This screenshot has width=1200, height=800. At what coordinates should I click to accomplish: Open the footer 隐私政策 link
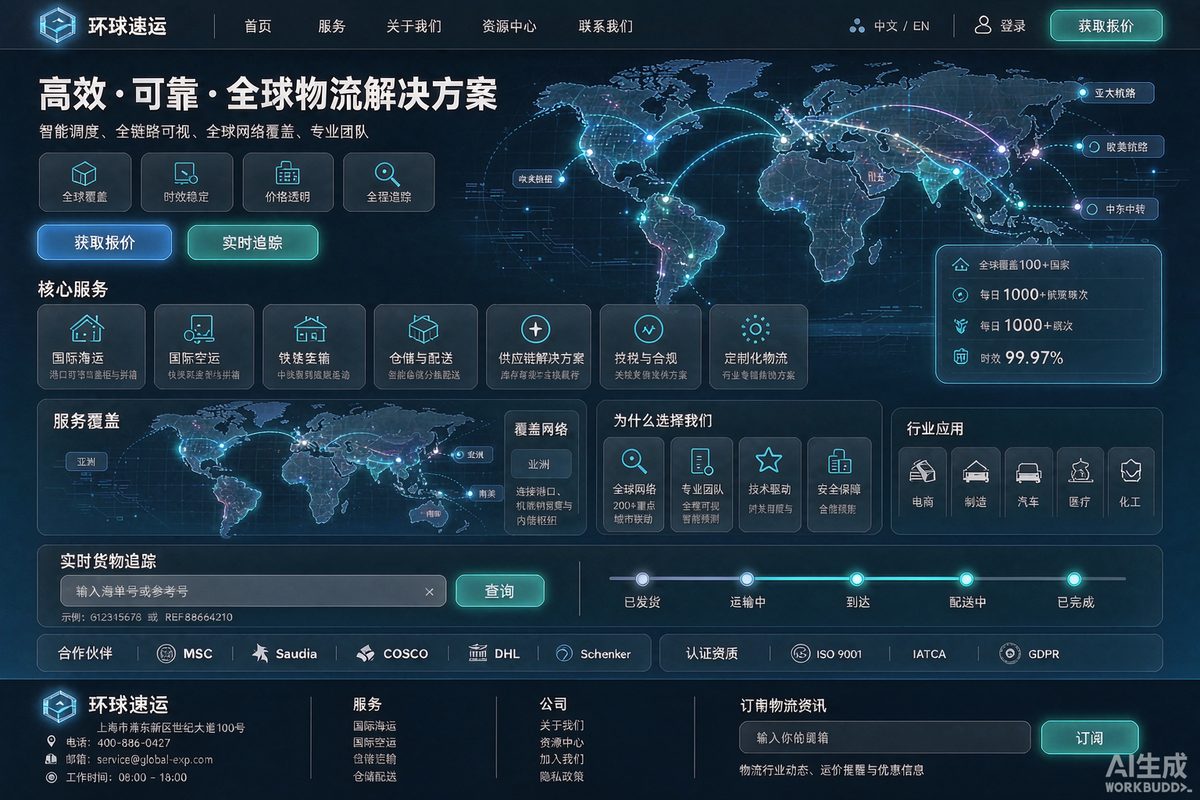562,777
